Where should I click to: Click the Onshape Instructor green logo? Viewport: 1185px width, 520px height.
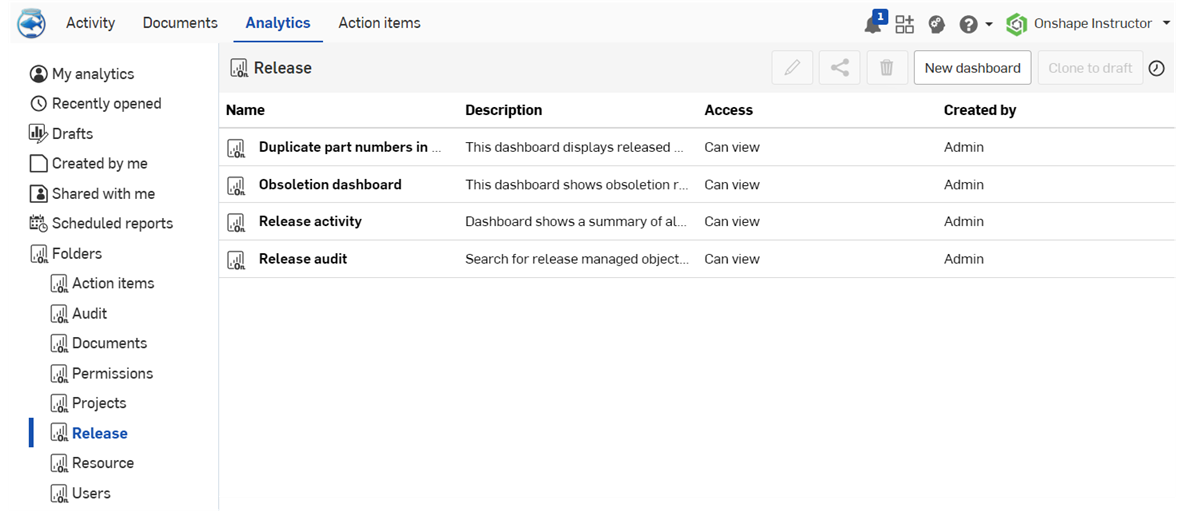point(1016,24)
